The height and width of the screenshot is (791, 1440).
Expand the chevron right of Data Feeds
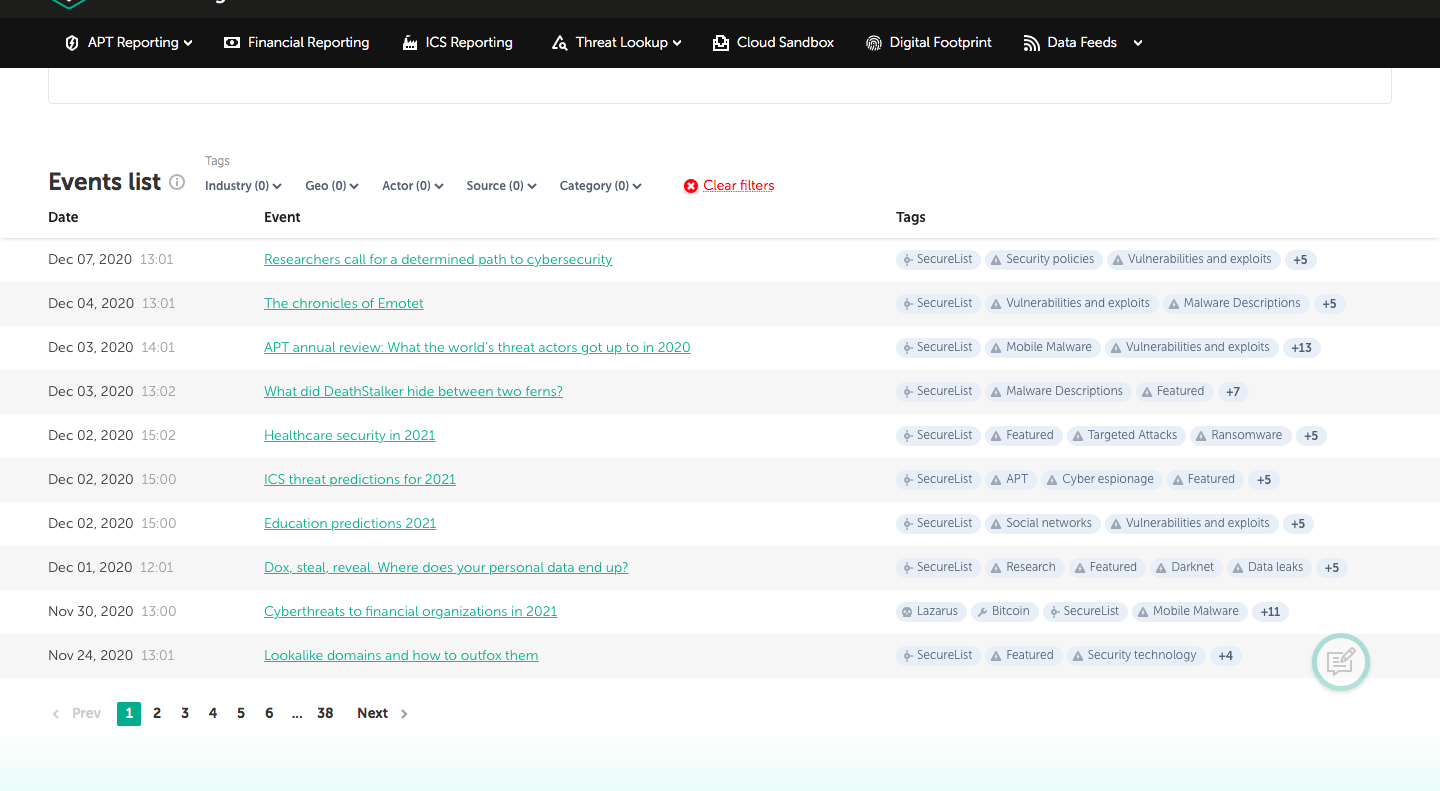(x=1138, y=43)
